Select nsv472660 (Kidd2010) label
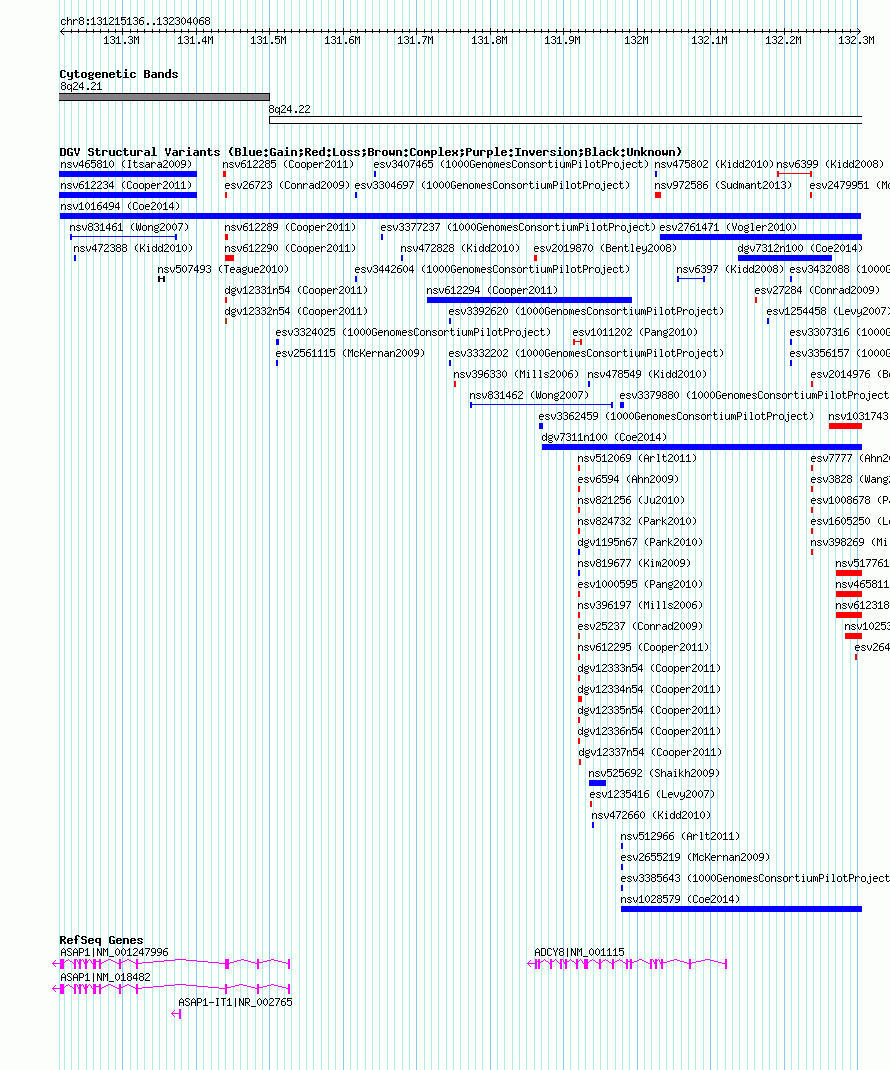This screenshot has height=1070, width=890. [651, 816]
